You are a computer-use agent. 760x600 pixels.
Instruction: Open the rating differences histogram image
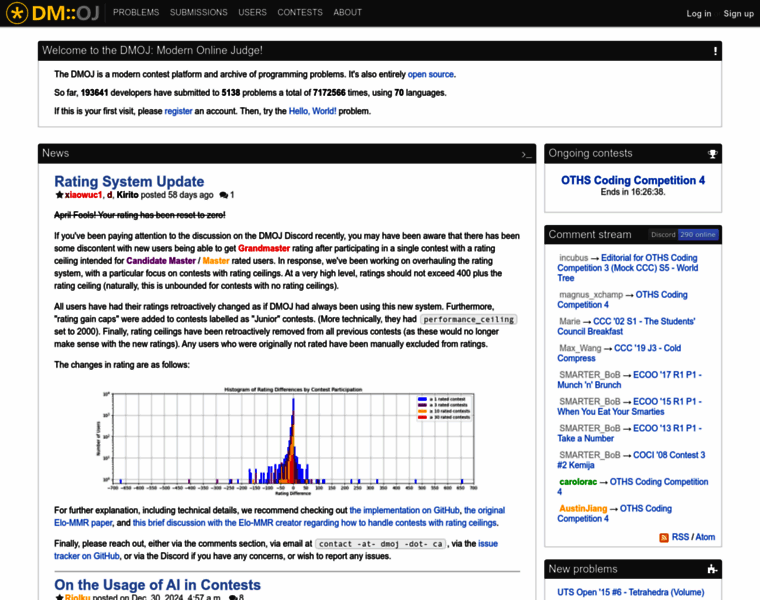click(x=288, y=441)
